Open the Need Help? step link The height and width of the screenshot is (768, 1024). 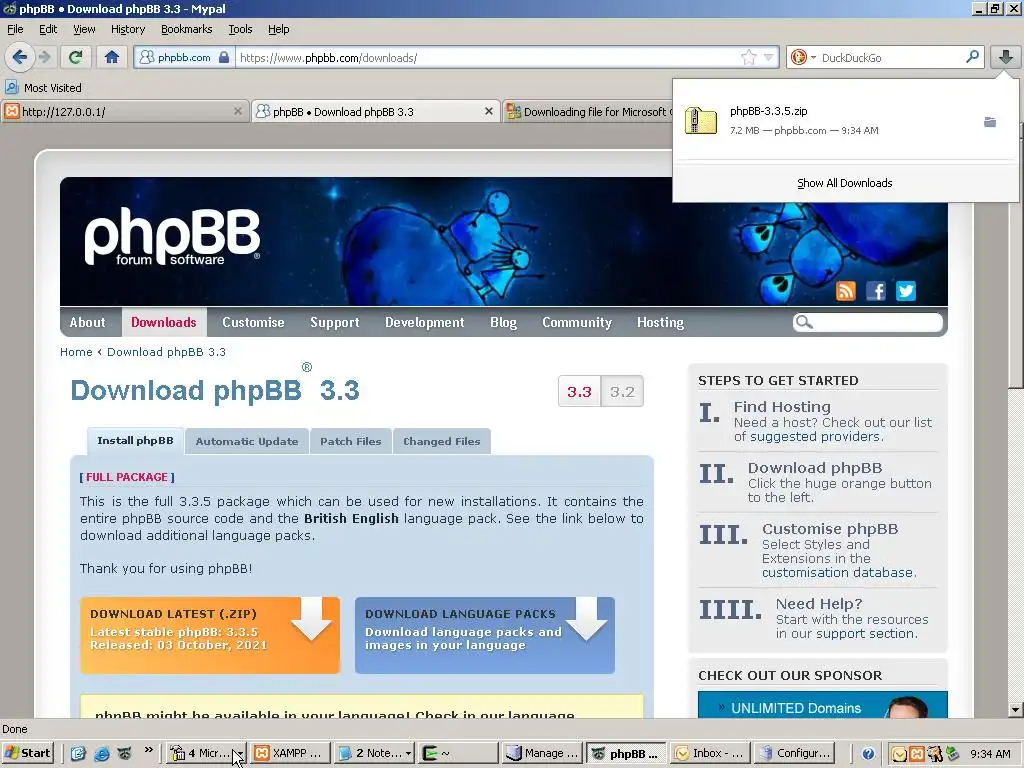pyautogui.click(x=818, y=604)
